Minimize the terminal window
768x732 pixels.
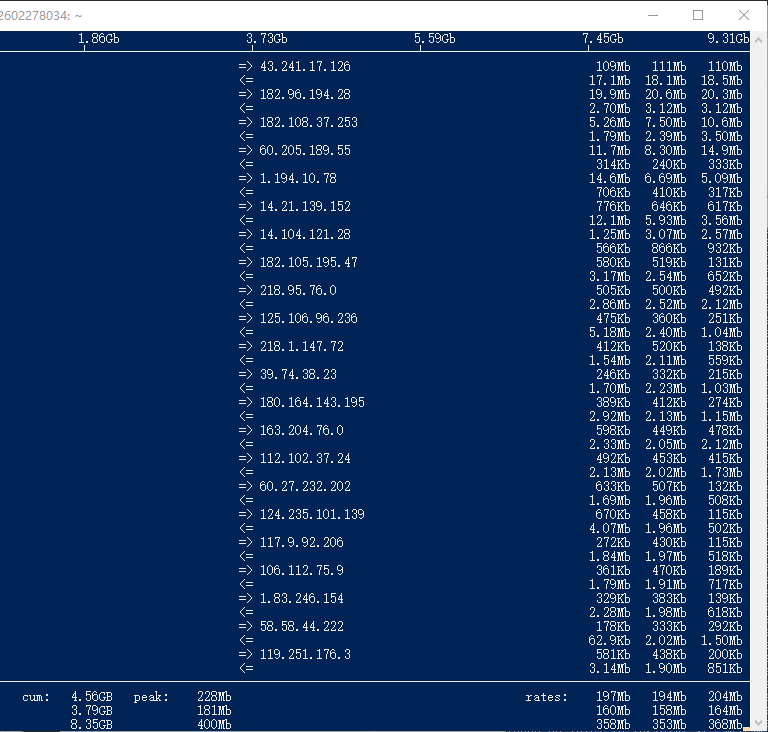point(652,15)
